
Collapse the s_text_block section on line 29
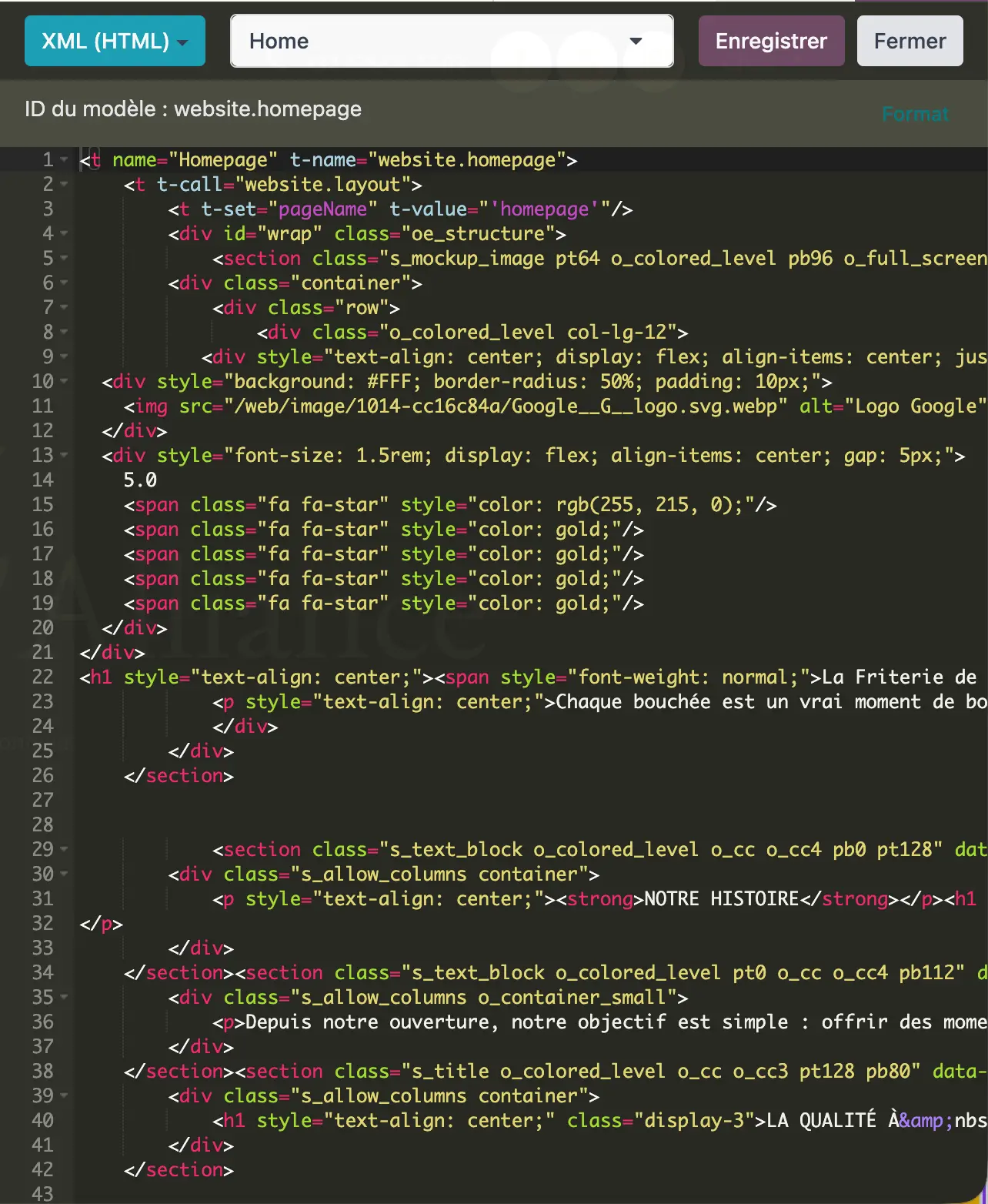coord(64,850)
